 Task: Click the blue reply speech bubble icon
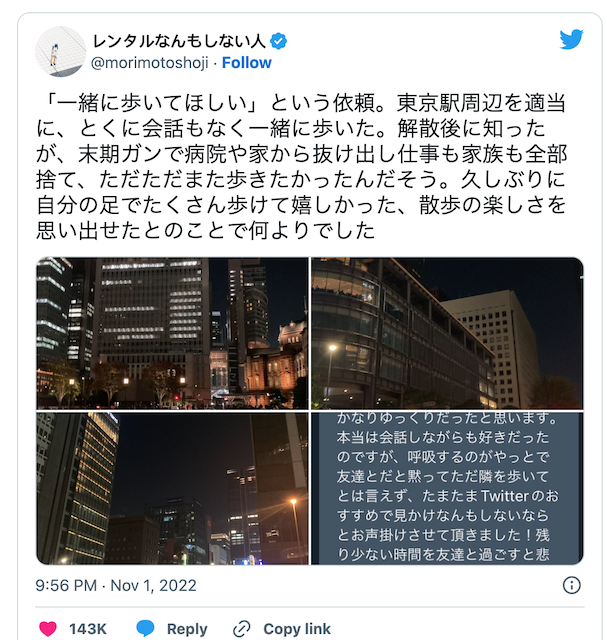[x=145, y=628]
